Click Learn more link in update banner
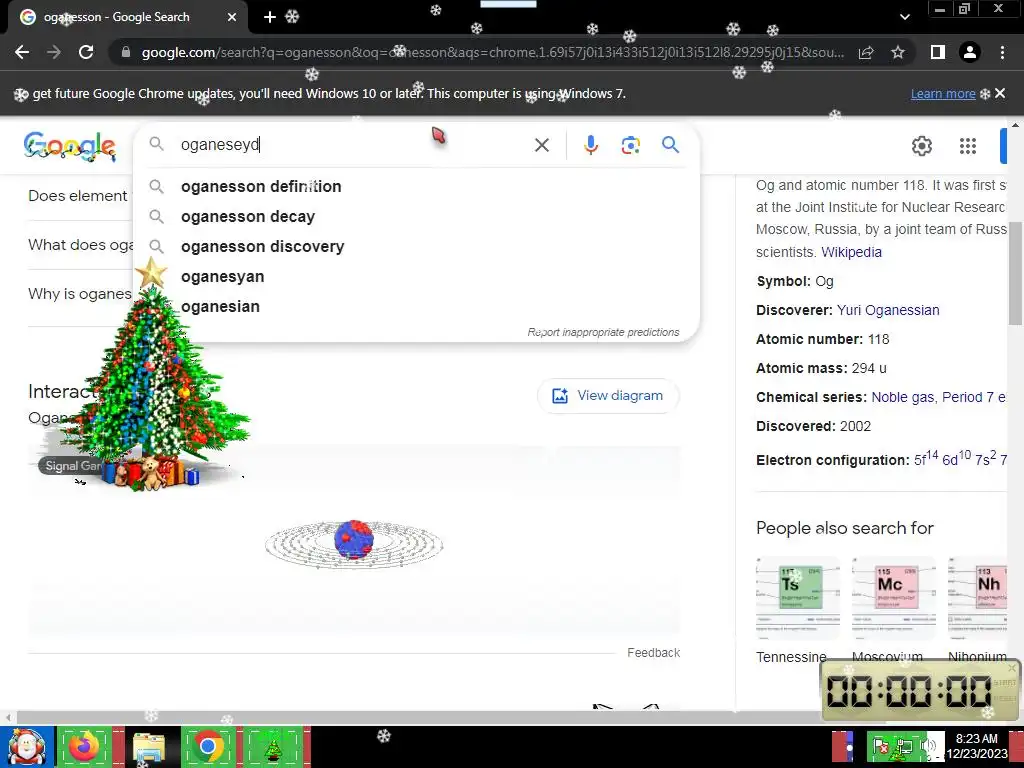 (943, 94)
